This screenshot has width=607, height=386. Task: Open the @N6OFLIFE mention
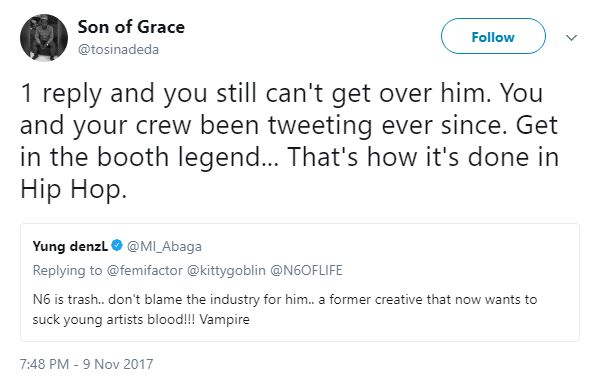point(306,270)
